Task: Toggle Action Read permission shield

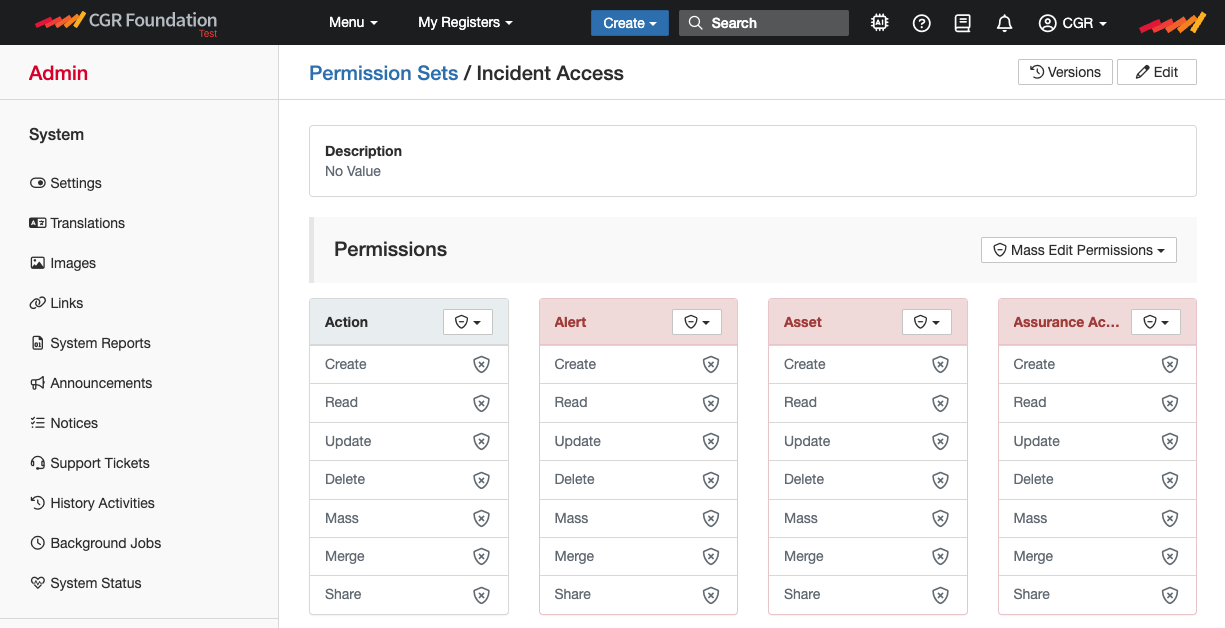Action: pyautogui.click(x=481, y=403)
